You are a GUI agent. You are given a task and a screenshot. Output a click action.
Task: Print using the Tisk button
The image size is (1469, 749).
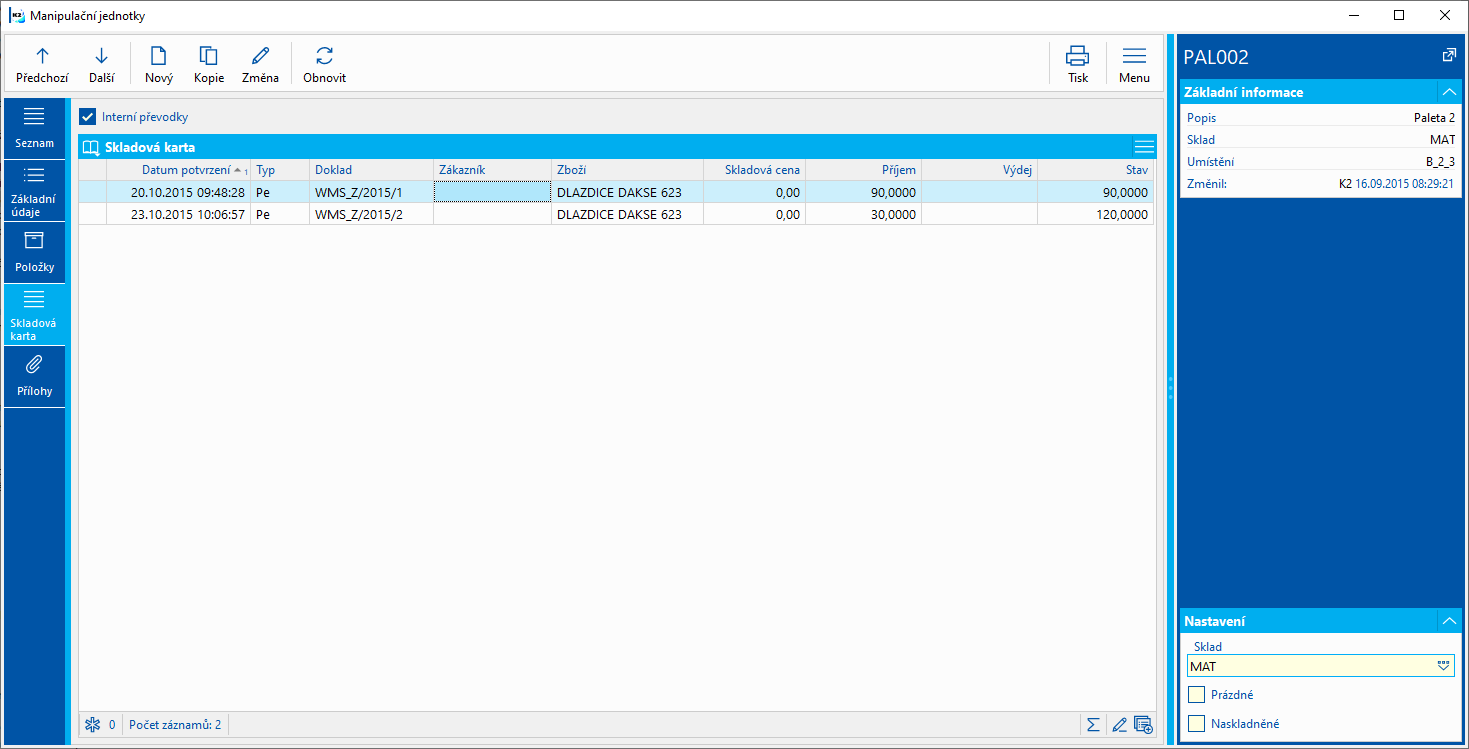click(x=1077, y=64)
